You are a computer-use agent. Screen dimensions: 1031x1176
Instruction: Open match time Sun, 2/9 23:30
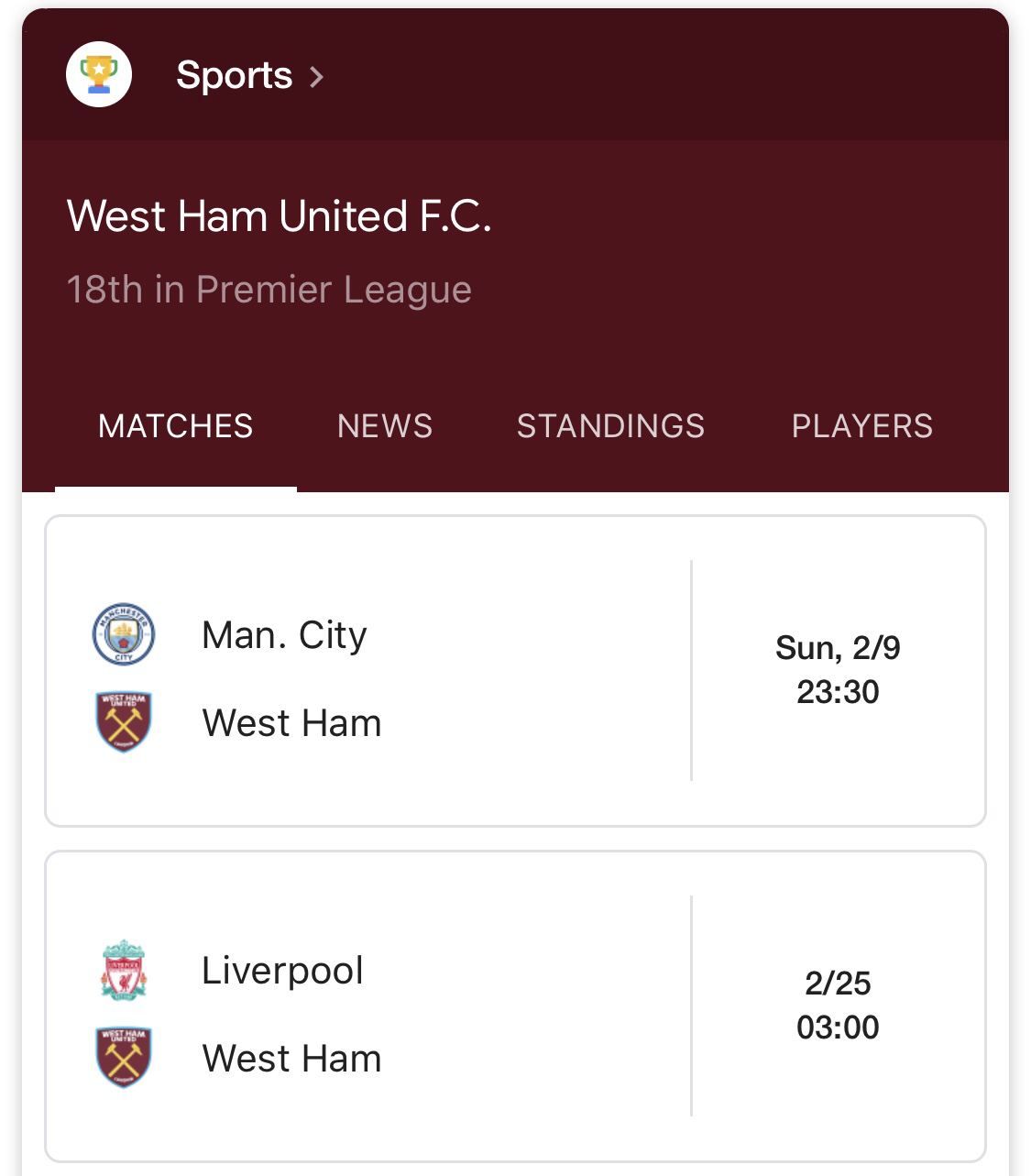point(838,670)
